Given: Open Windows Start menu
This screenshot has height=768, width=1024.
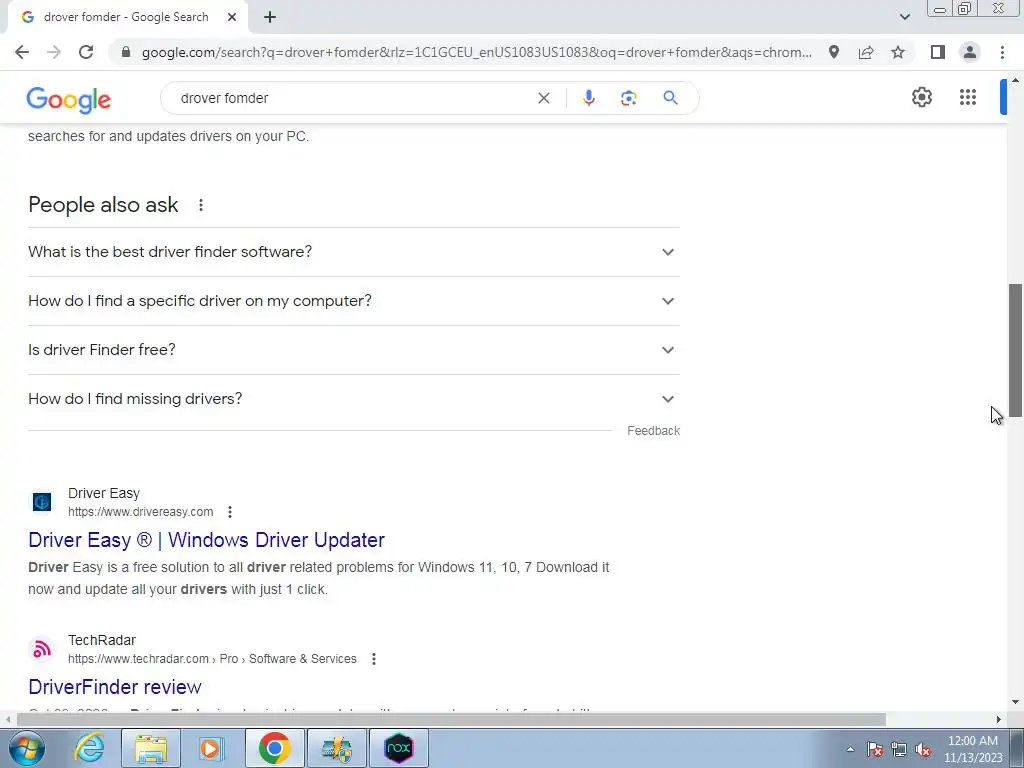Looking at the screenshot, I should 26,748.
